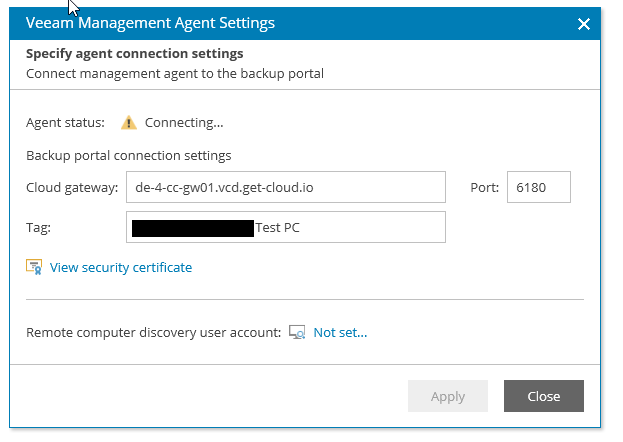Click the Apply button
The image size is (623, 442).
click(x=448, y=396)
